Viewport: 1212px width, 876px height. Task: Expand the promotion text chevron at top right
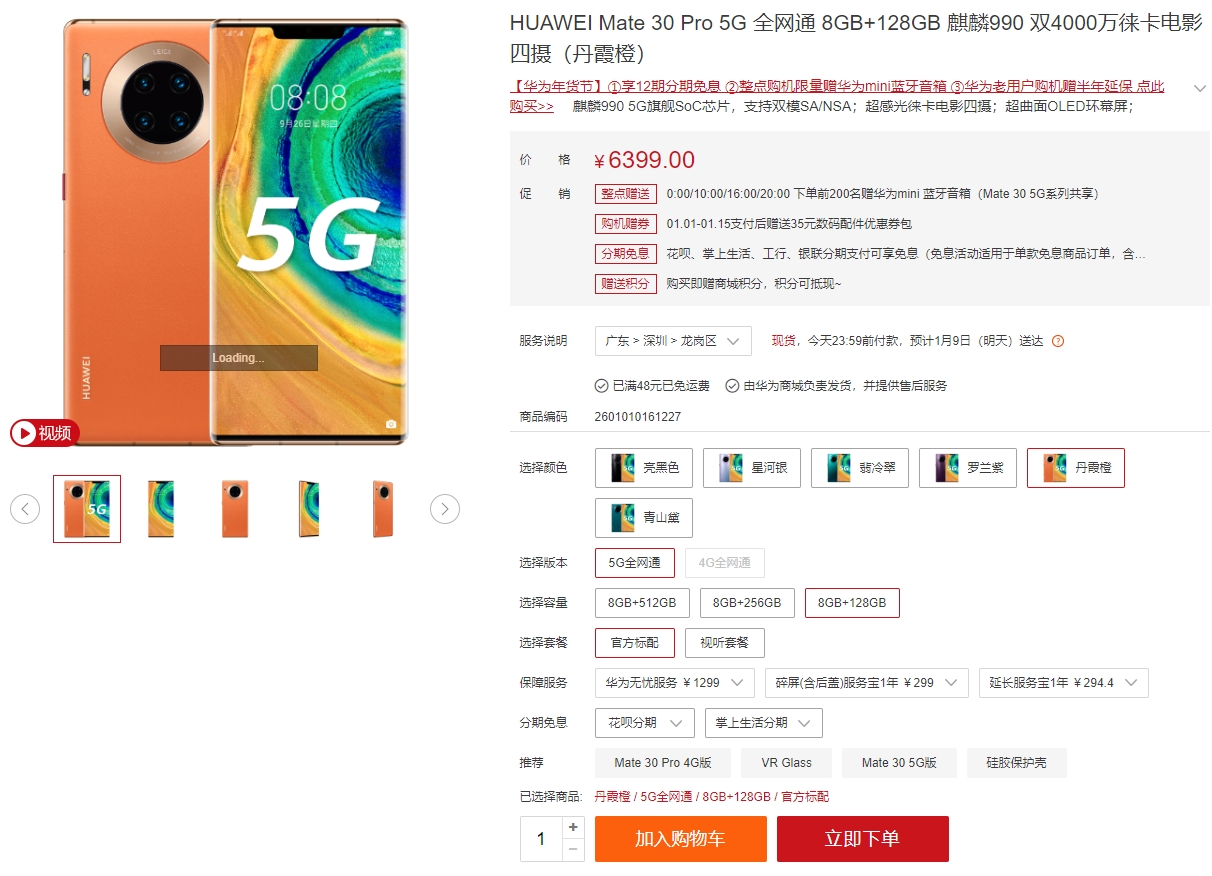(x=1200, y=88)
